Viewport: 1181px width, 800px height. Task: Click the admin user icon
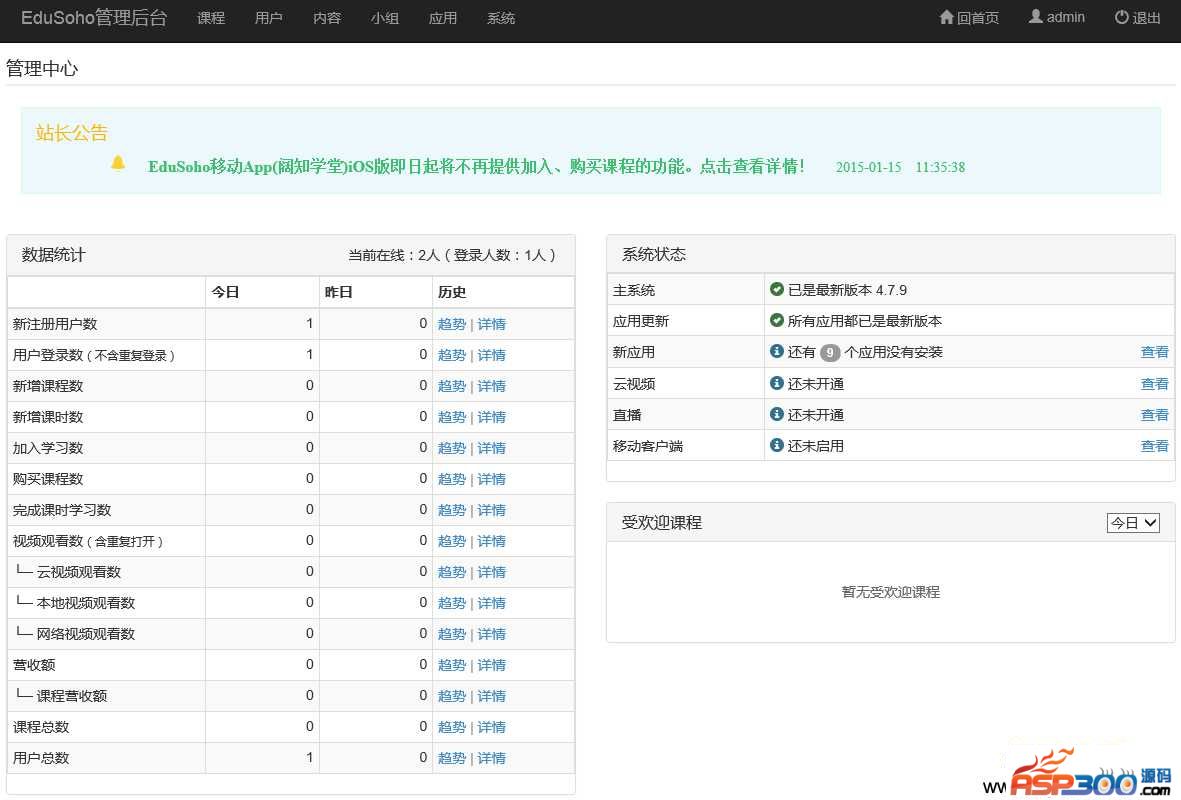click(x=1035, y=17)
